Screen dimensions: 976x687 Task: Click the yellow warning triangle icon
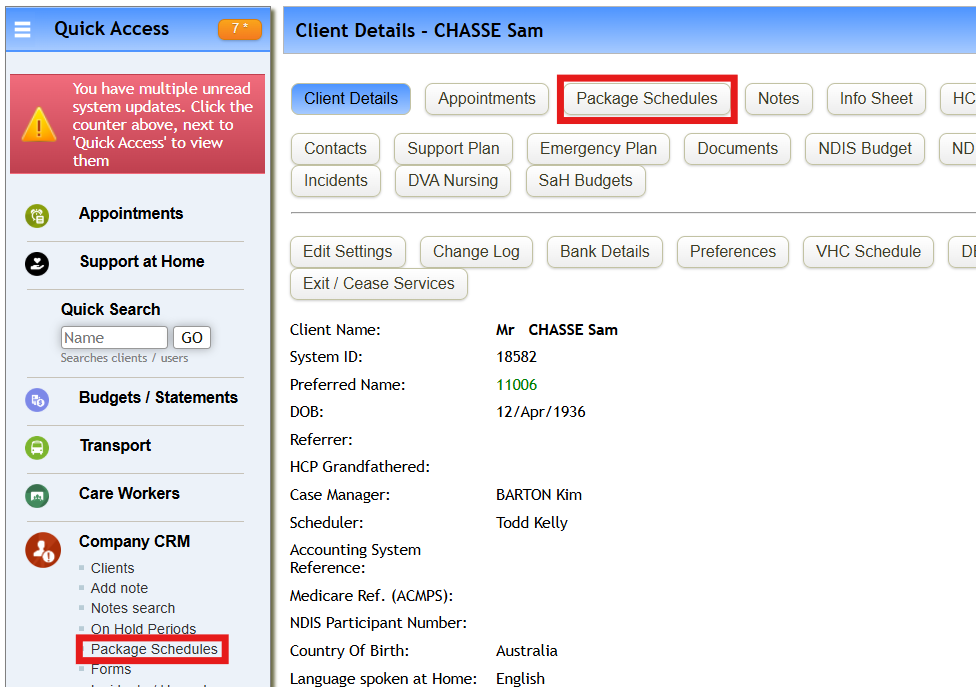39,124
